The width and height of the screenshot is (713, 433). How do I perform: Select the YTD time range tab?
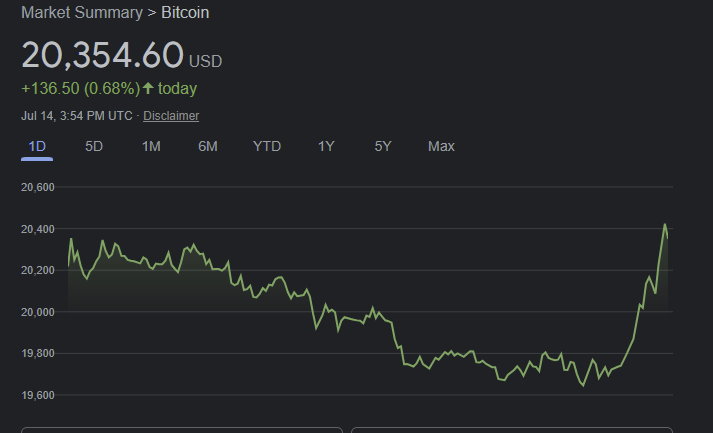click(x=267, y=146)
